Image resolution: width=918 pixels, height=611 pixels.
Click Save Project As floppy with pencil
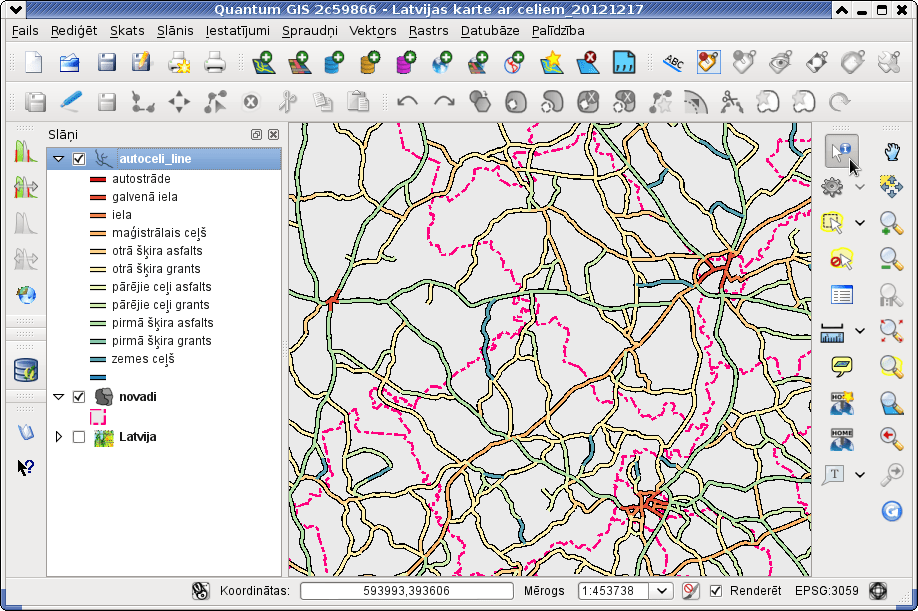coord(141,63)
